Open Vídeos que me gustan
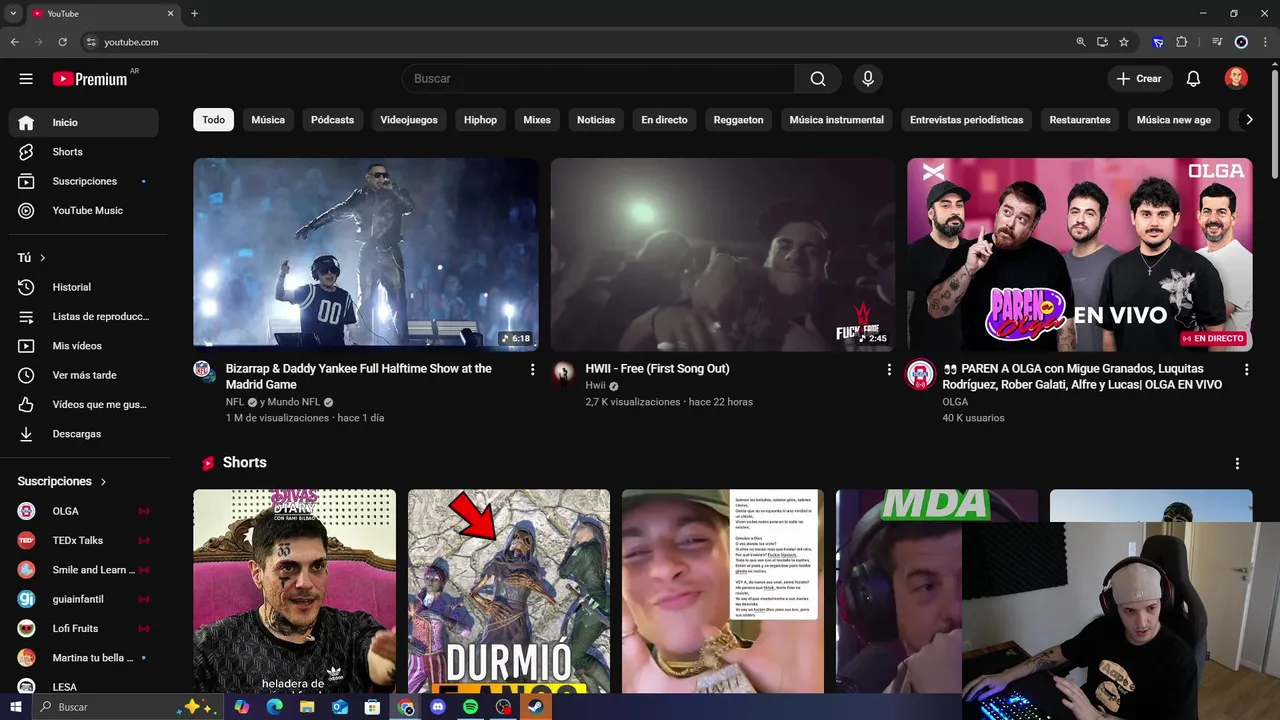The height and width of the screenshot is (720, 1280). click(x=84, y=405)
